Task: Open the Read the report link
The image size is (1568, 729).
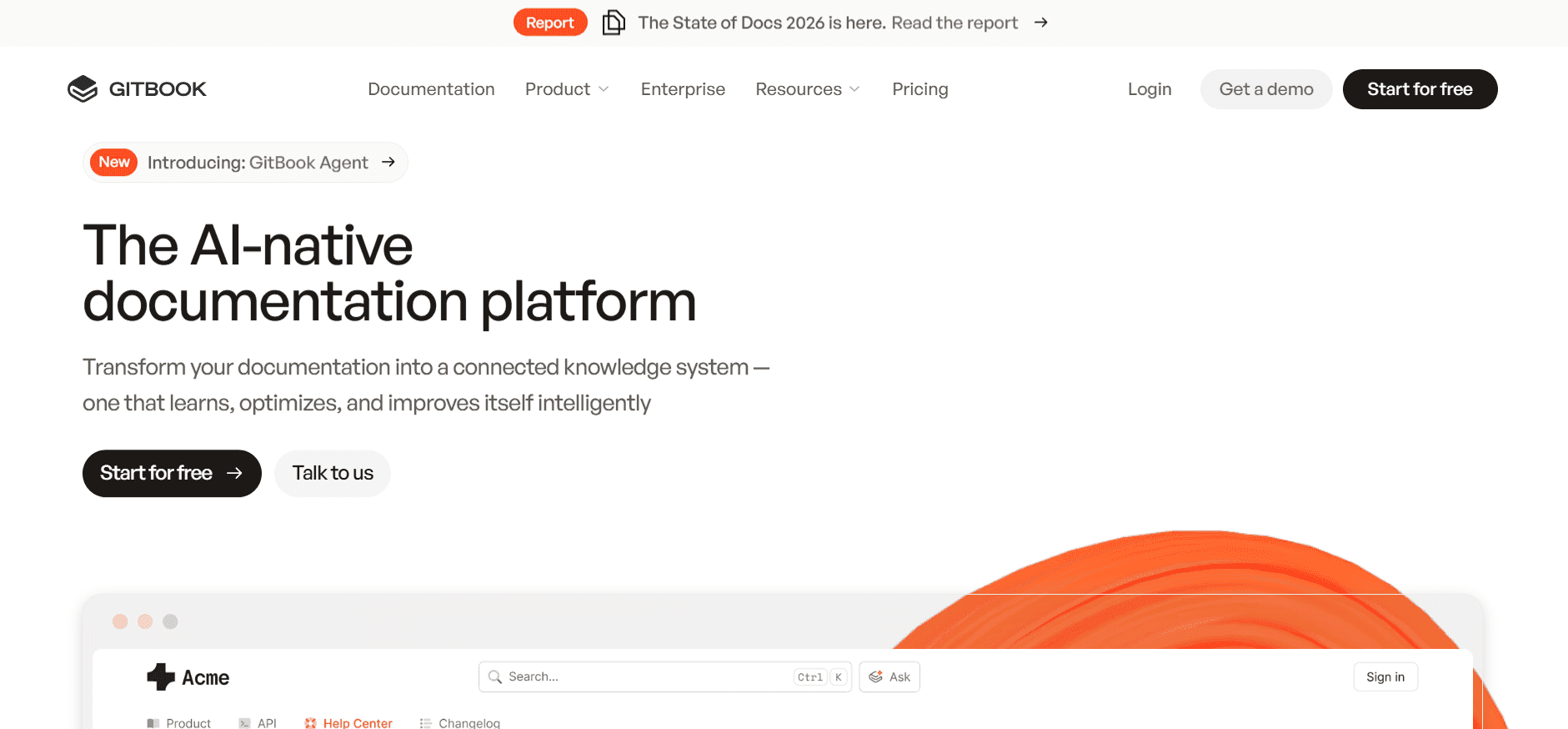Action: 954,23
